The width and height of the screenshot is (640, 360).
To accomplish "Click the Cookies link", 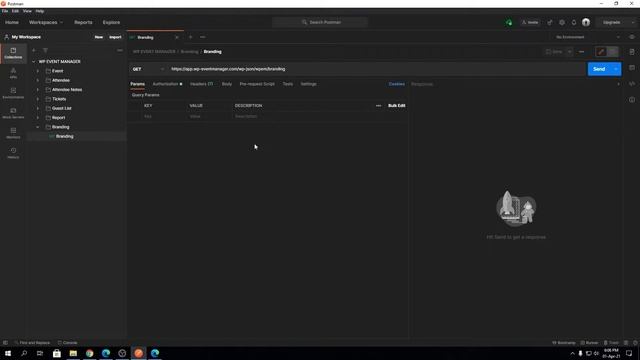I will click(396, 84).
